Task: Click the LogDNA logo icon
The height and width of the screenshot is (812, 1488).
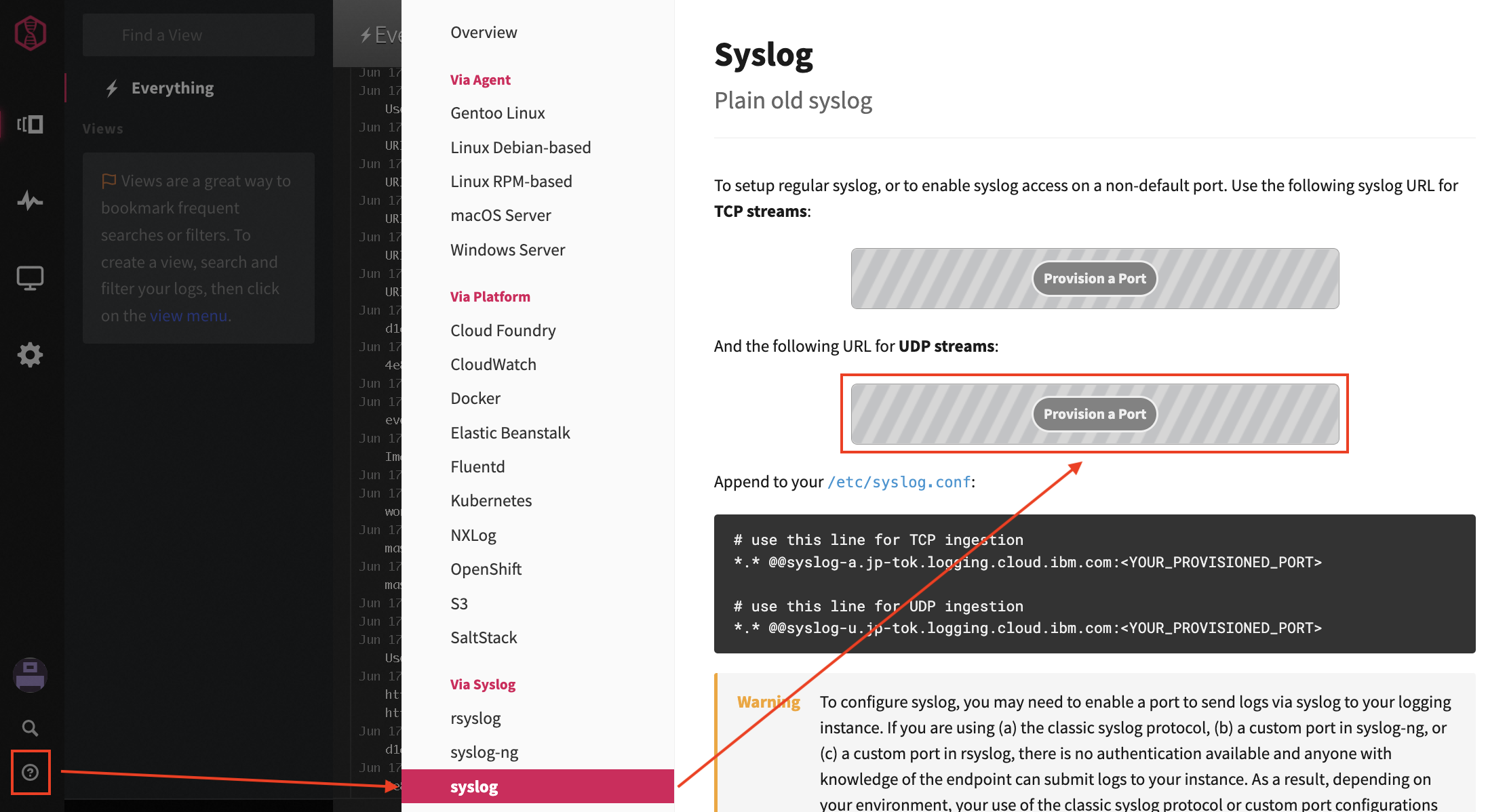Action: tap(31, 33)
